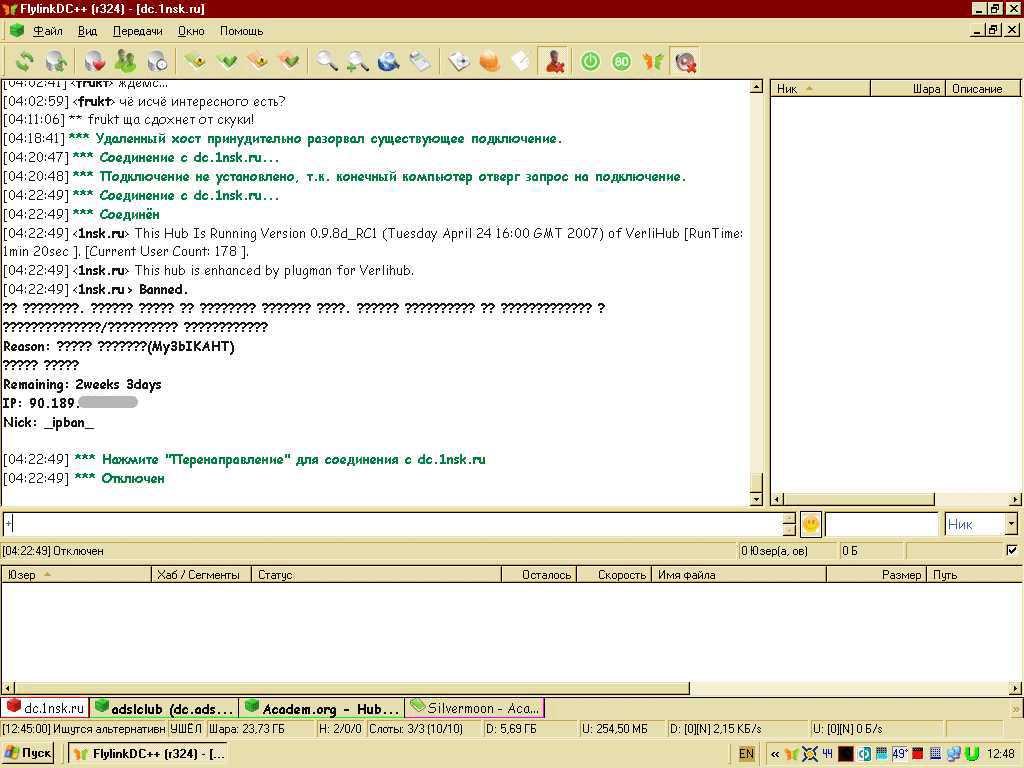Image resolution: width=1024 pixels, height=768 pixels.
Task: Open Favorite Users icon with green people
Action: (x=125, y=62)
